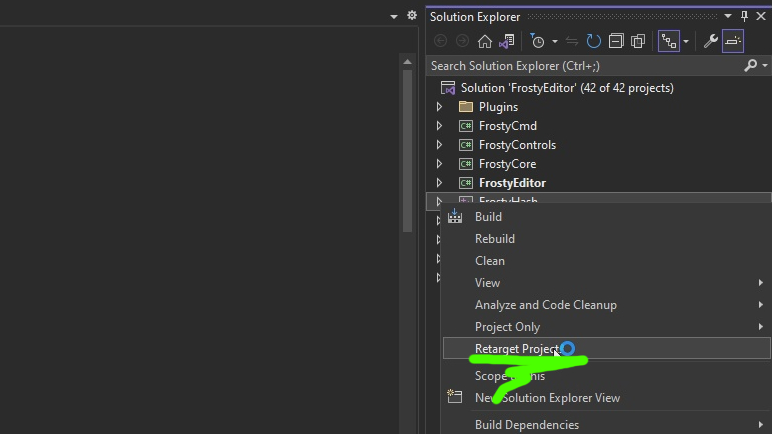Click FrostyCmd C# project icon
This screenshot has width=772, height=434.
pos(466,126)
